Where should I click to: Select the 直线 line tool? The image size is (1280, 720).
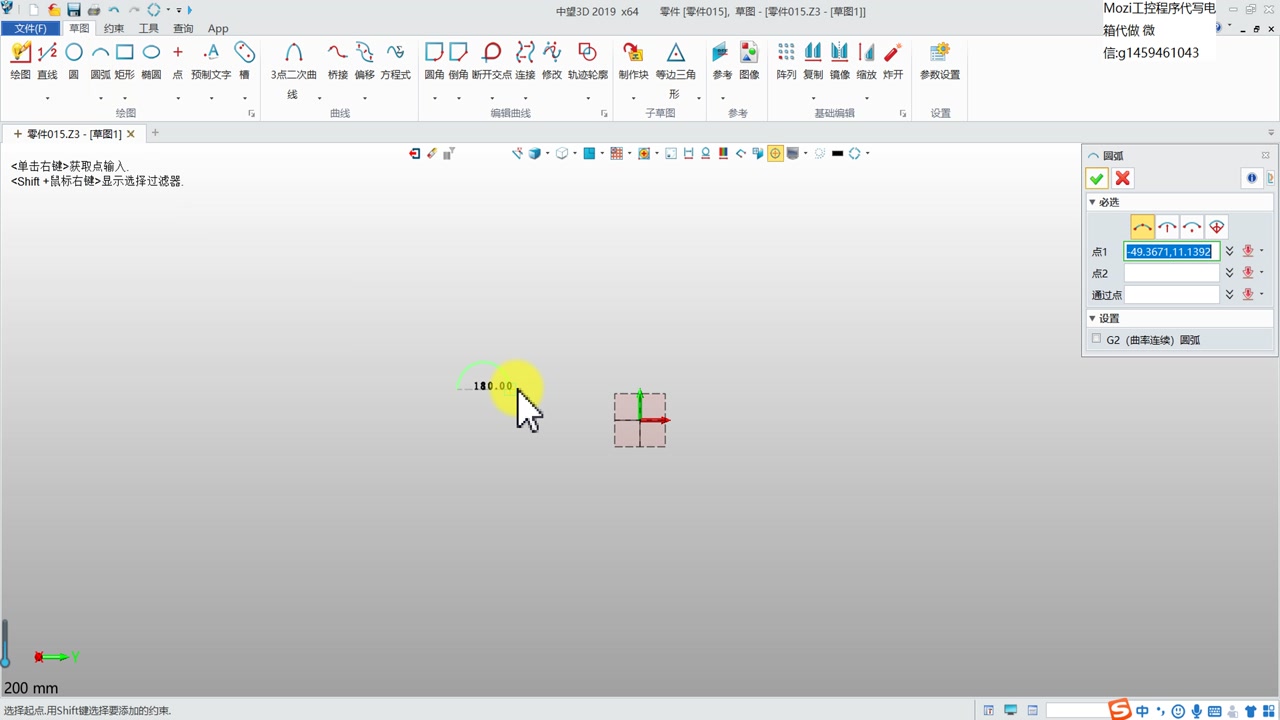47,62
